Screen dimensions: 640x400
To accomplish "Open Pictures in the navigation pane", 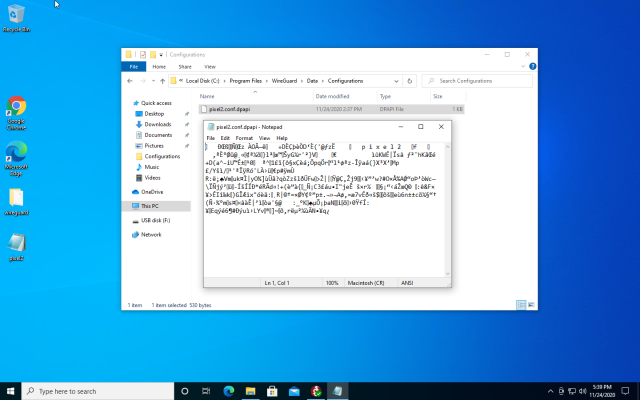I will (154, 146).
